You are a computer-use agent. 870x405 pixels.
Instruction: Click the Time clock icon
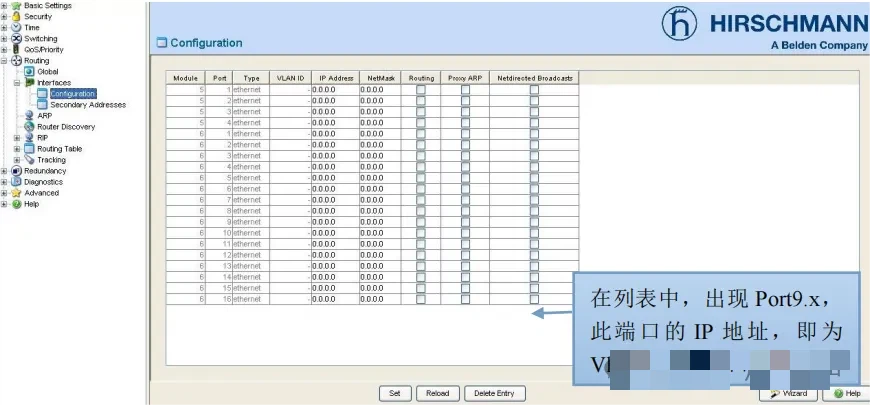coord(16,28)
